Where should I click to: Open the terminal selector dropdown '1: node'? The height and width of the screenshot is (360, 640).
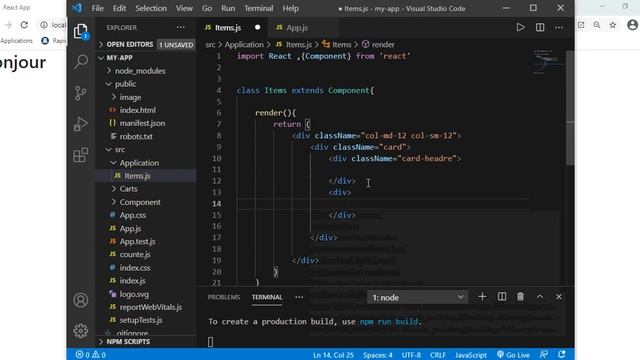pyautogui.click(x=418, y=297)
